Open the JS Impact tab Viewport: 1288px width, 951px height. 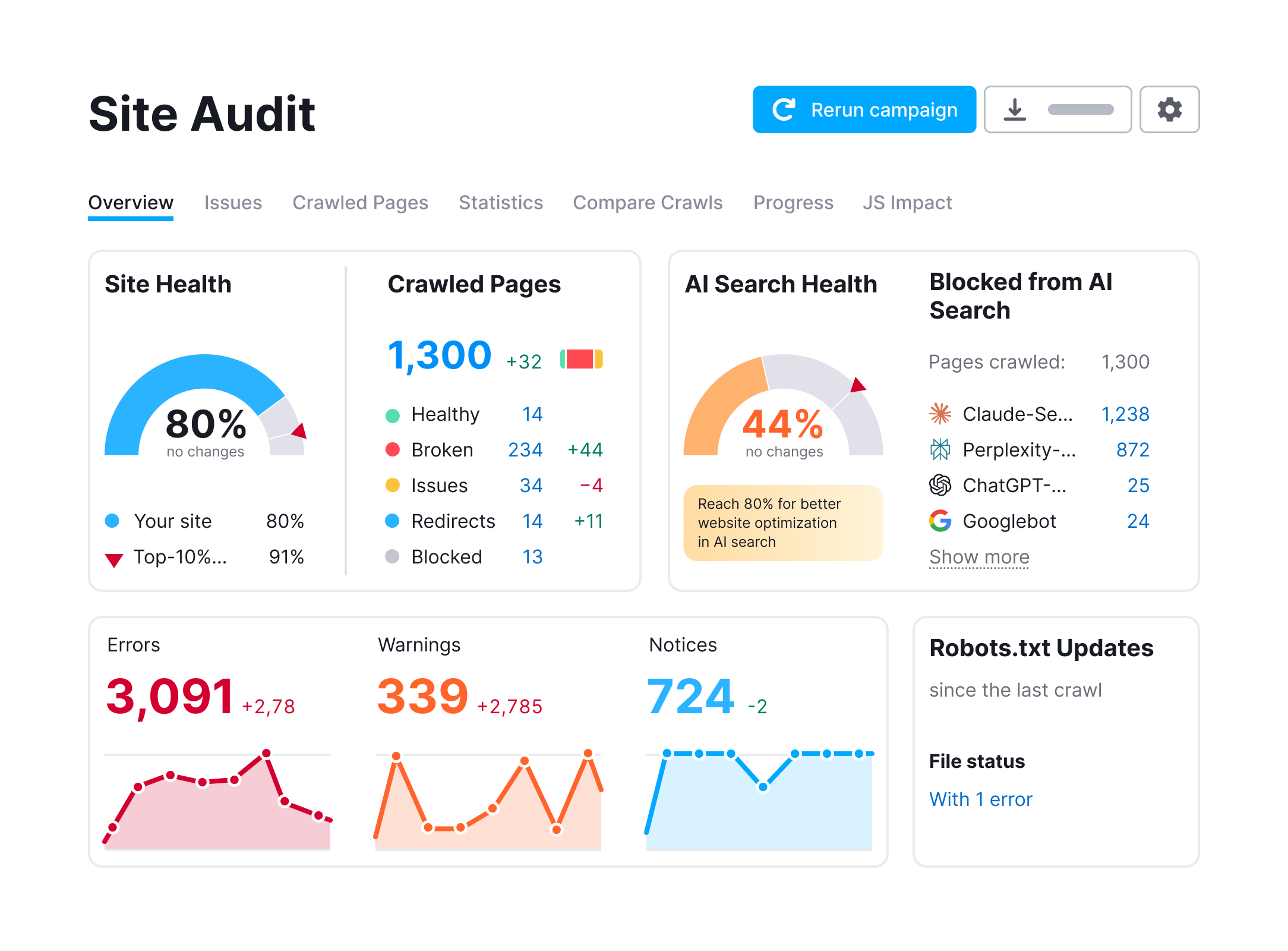point(907,203)
